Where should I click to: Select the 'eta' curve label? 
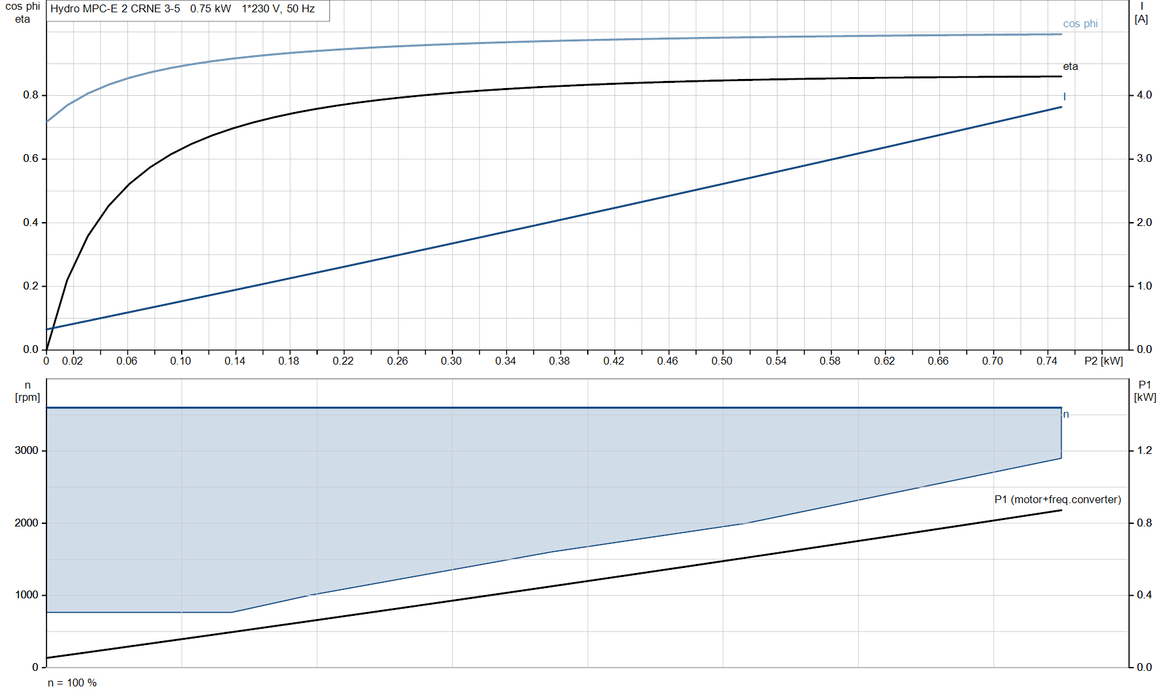pyautogui.click(x=1070, y=67)
